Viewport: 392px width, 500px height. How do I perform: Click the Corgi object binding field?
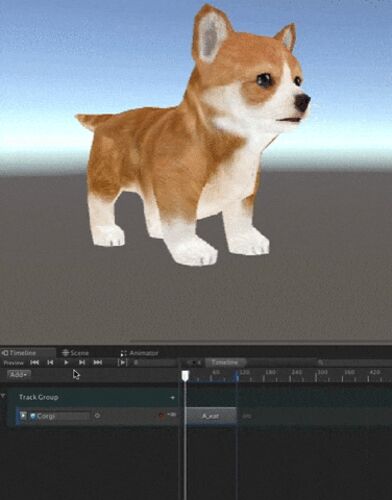(x=60, y=416)
